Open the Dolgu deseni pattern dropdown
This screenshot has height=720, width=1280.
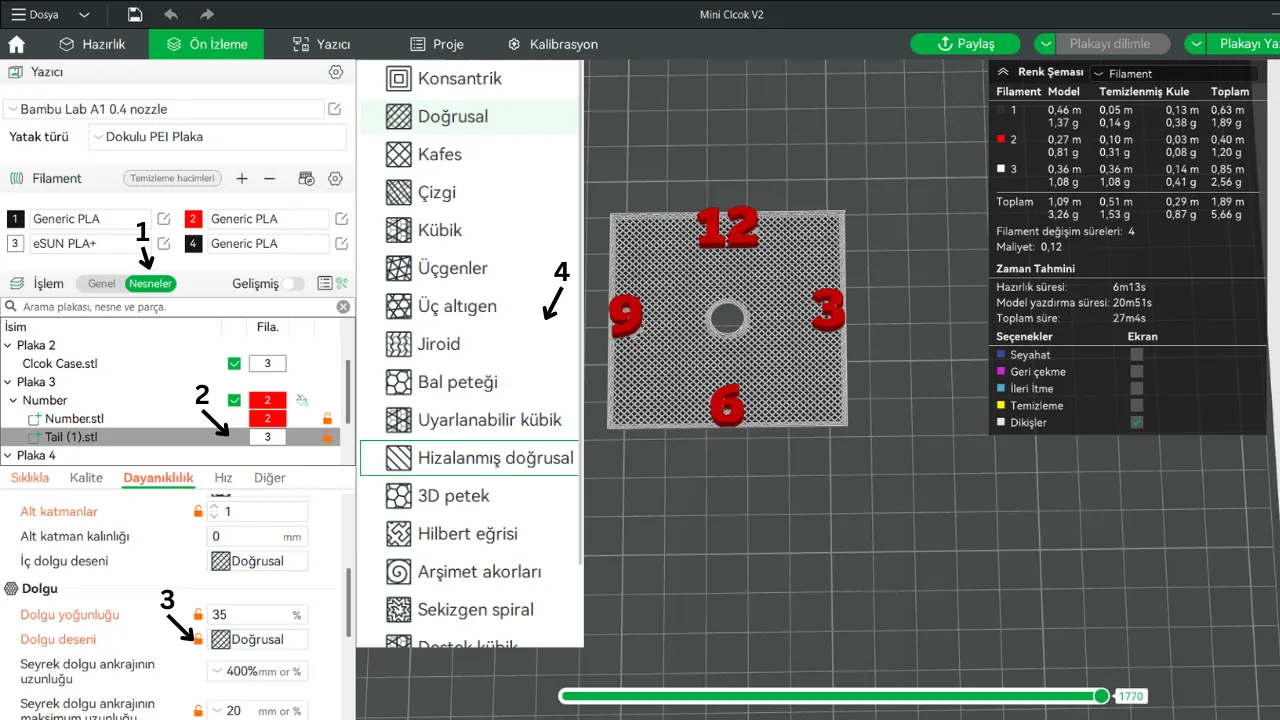coord(258,639)
